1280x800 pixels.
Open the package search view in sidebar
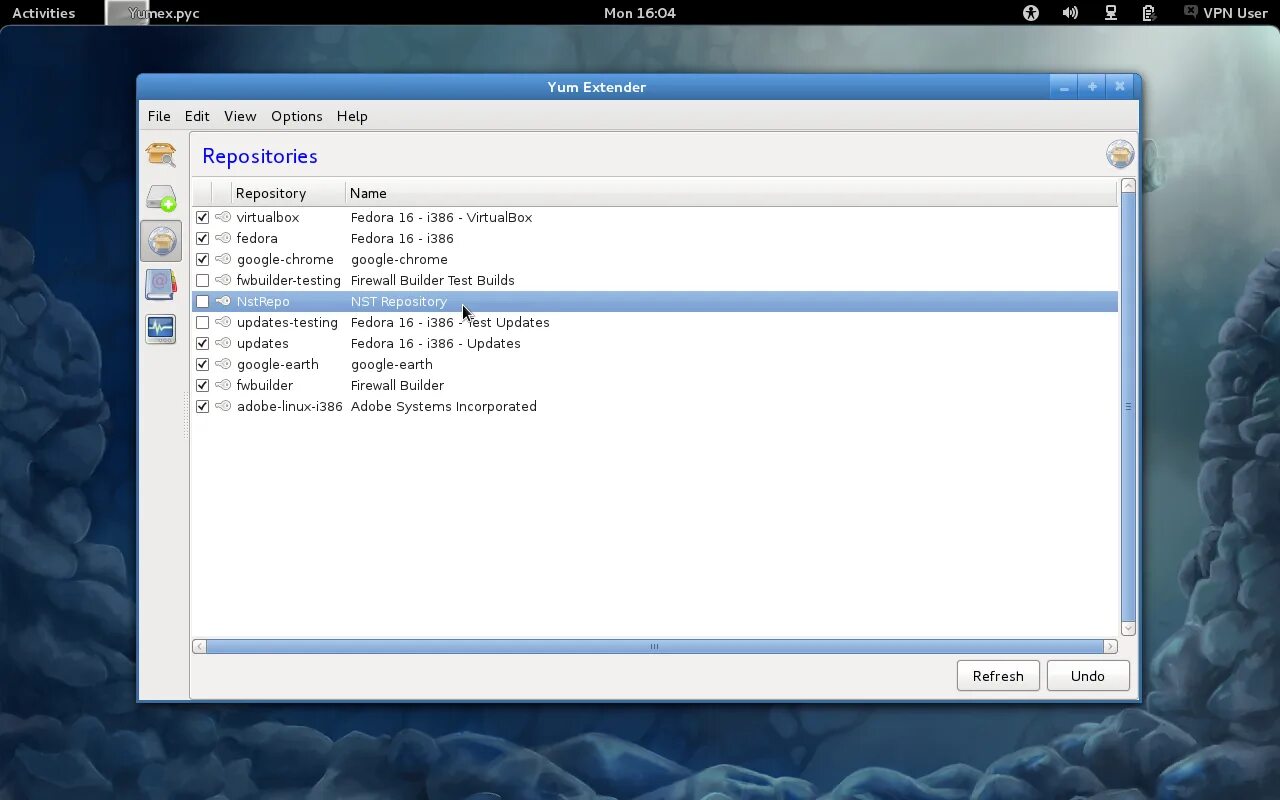161,155
